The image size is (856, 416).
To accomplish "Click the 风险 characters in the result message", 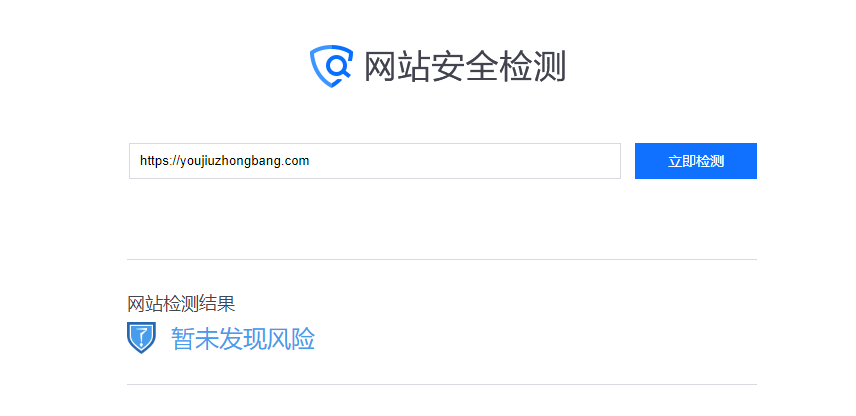I will click(291, 339).
